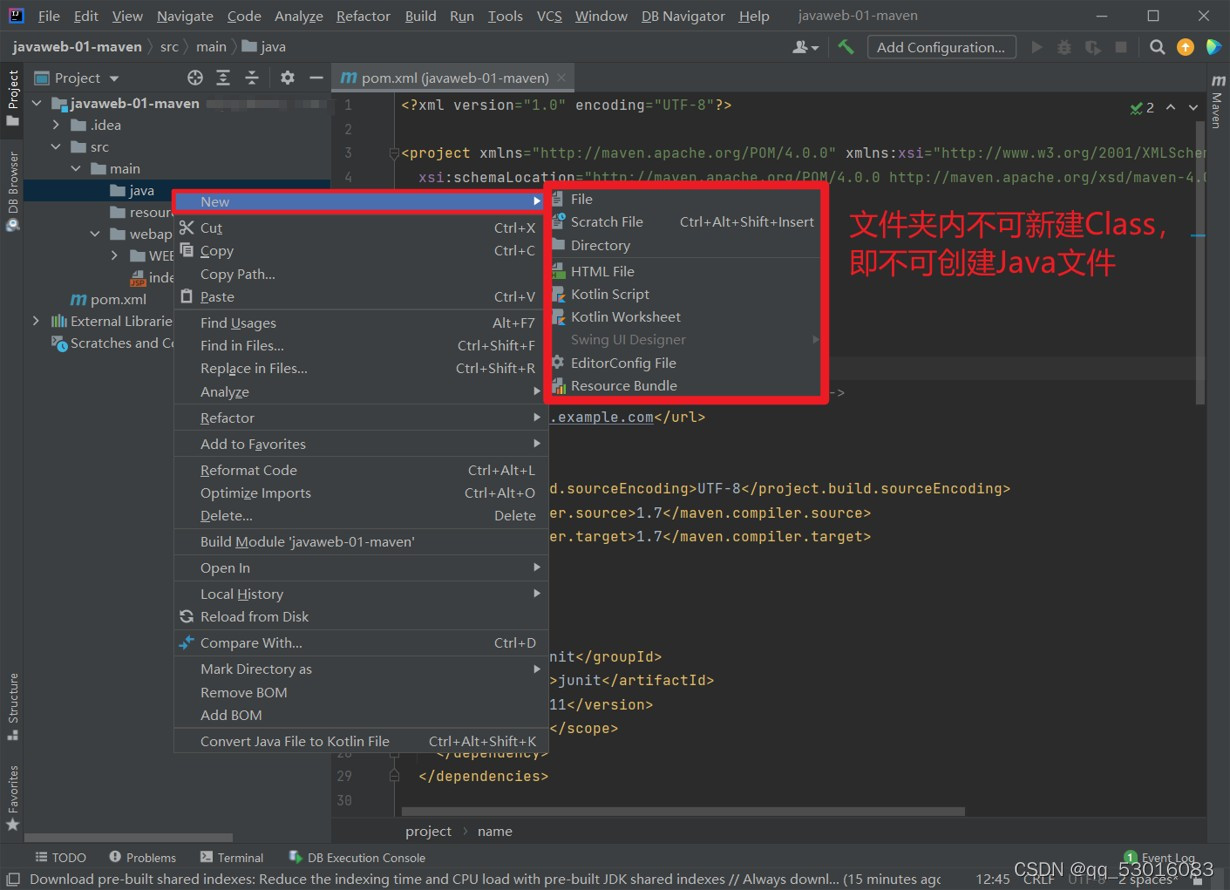Open the TODO tool window
1230x890 pixels.
click(x=60, y=857)
